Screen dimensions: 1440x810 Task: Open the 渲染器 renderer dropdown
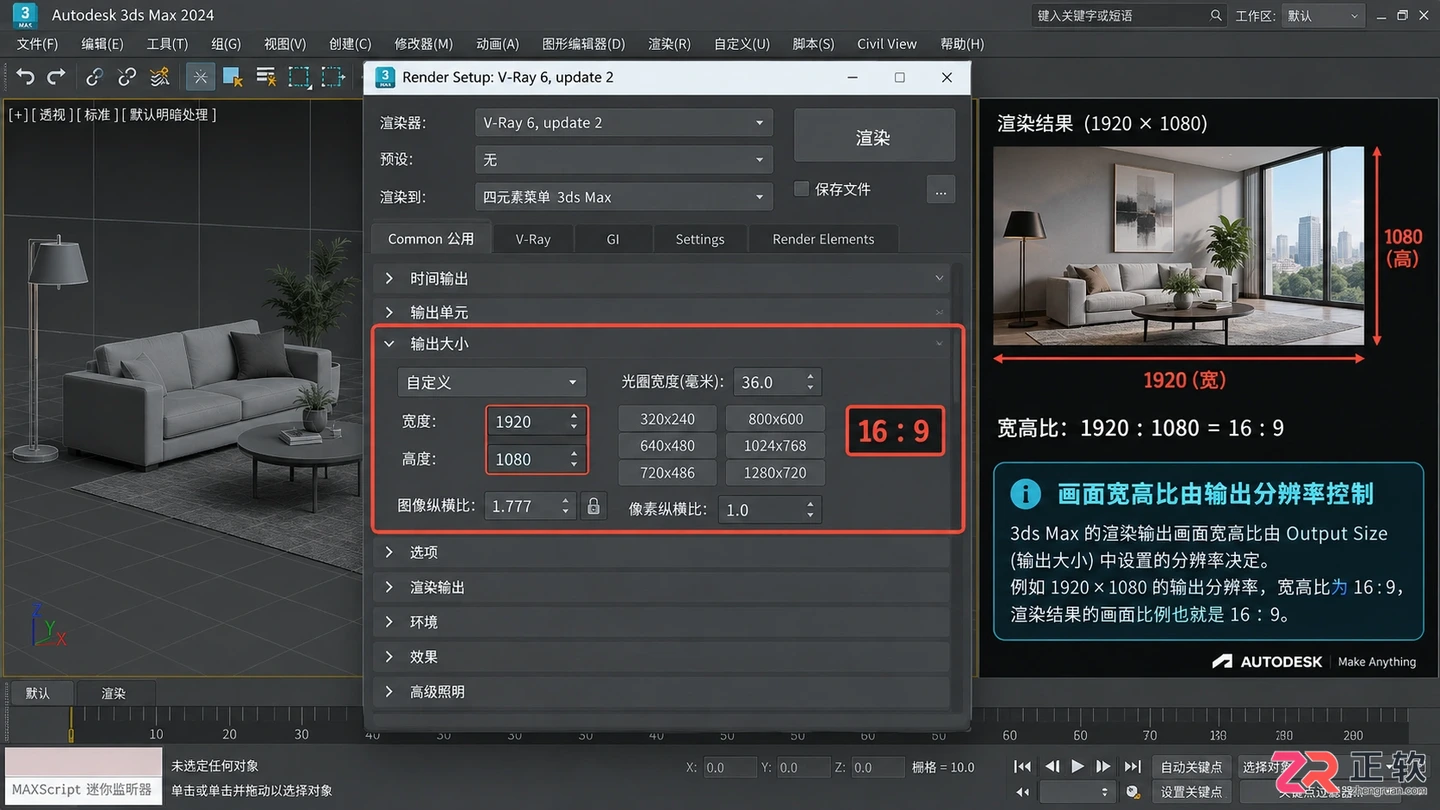[x=623, y=123]
